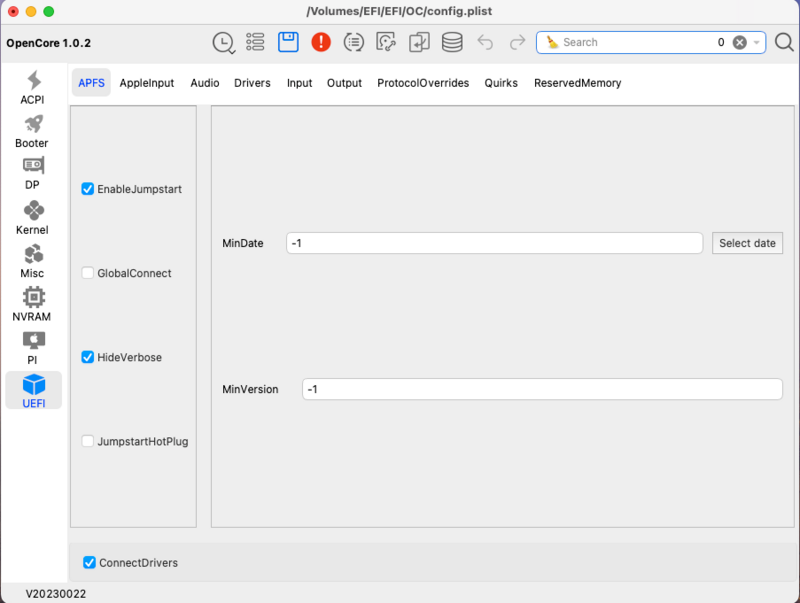
Task: Open the Booter rocket section
Action: click(33, 131)
